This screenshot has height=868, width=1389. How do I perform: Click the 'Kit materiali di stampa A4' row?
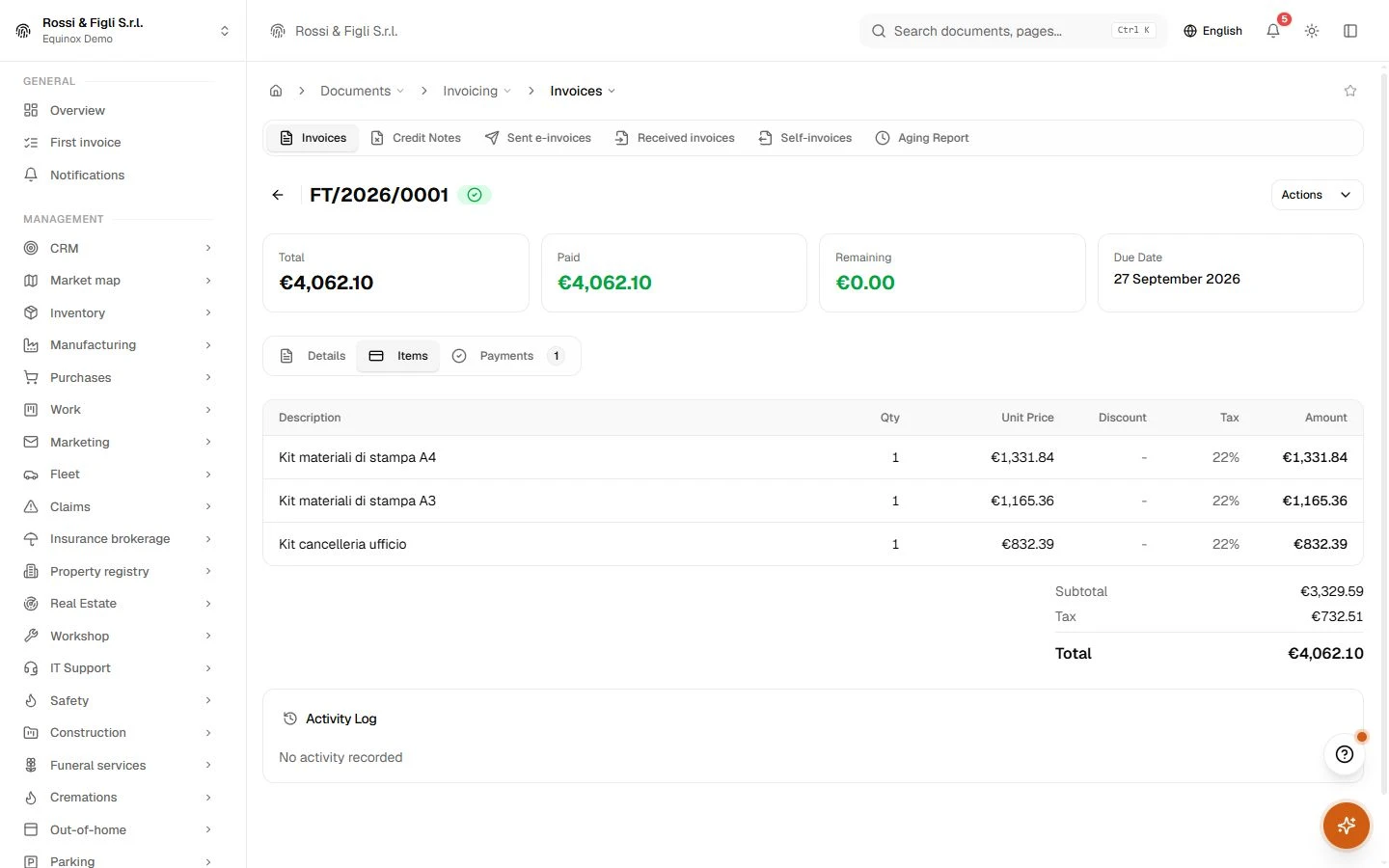[x=813, y=457]
